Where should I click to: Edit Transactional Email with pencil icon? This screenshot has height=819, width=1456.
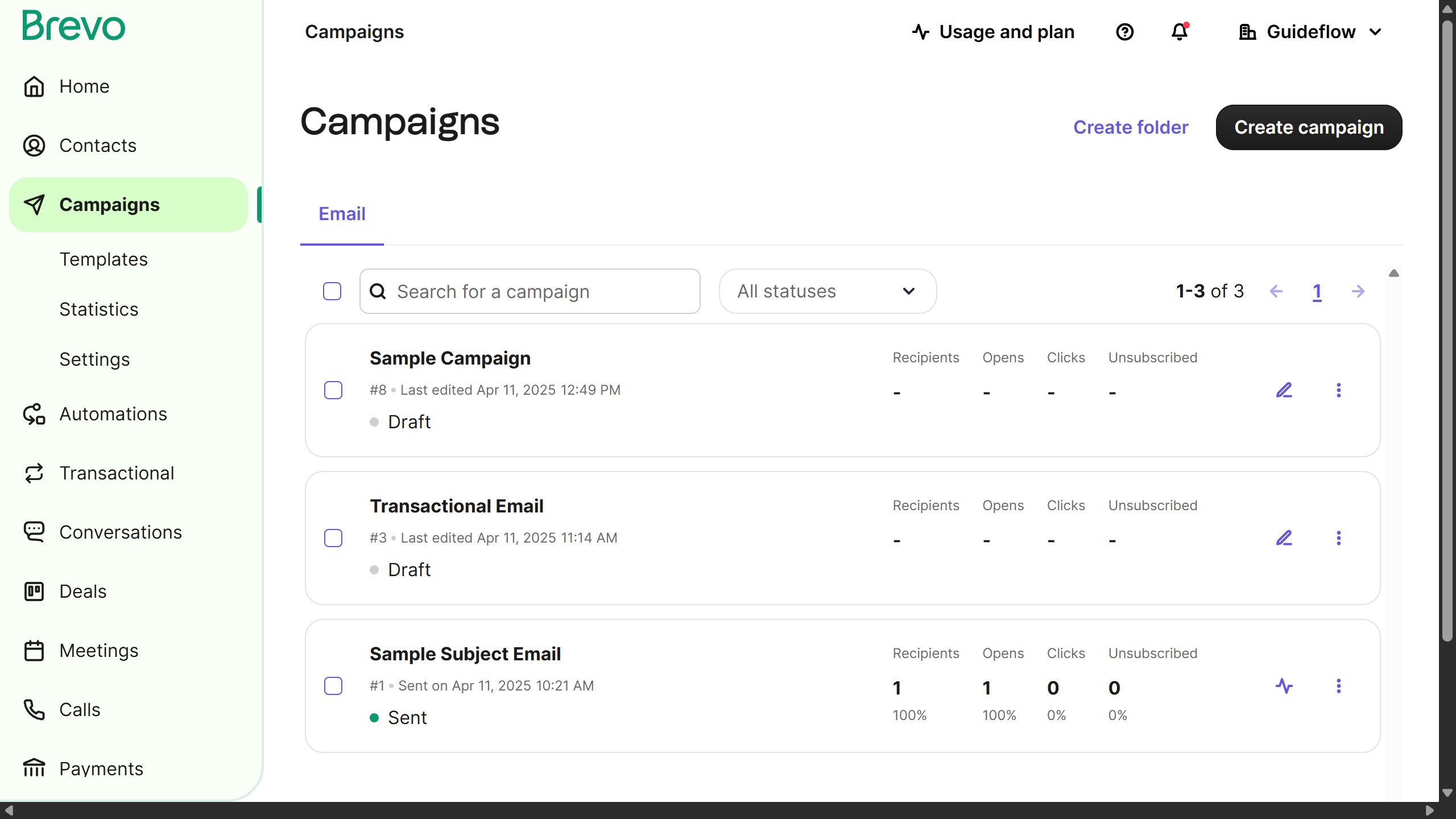1284,538
